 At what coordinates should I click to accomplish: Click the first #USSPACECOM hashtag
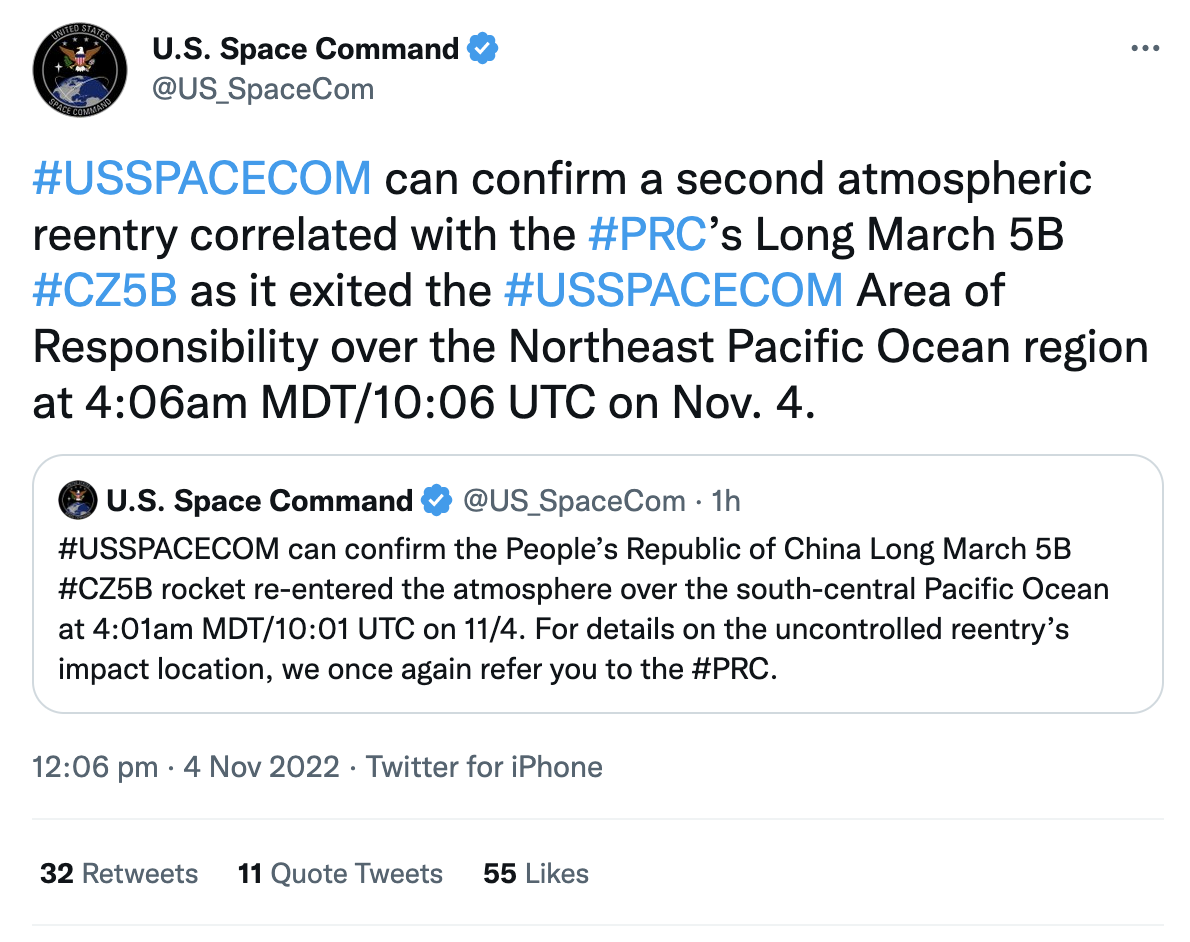coord(202,179)
